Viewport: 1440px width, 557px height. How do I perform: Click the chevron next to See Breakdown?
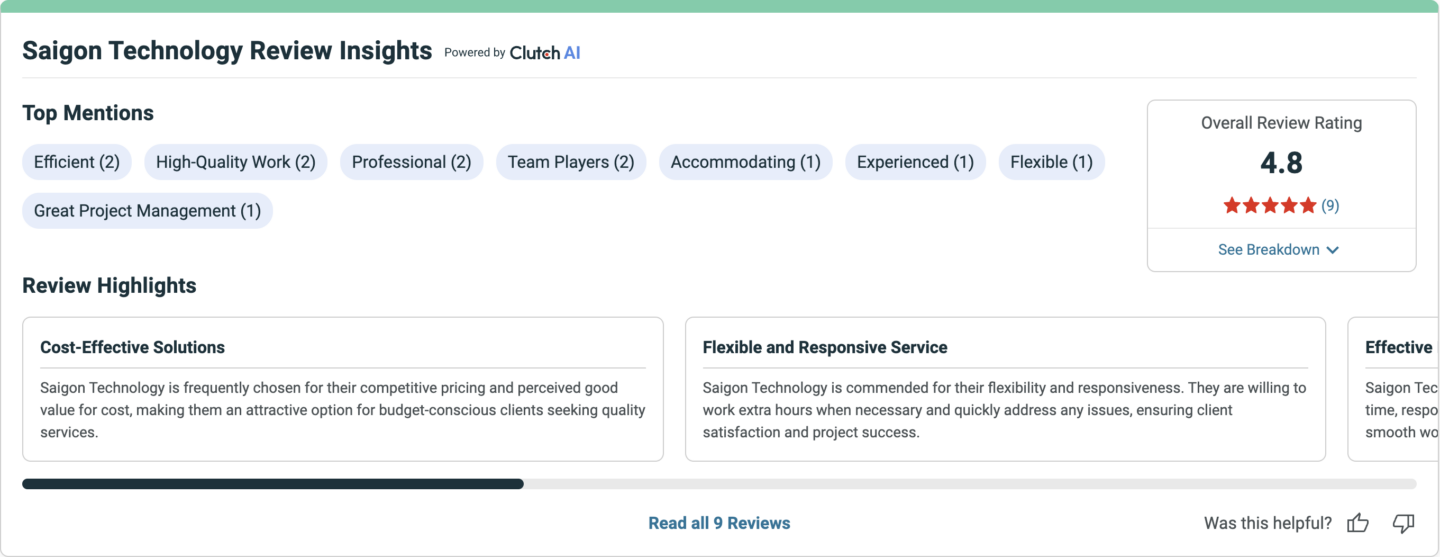[x=1332, y=250]
